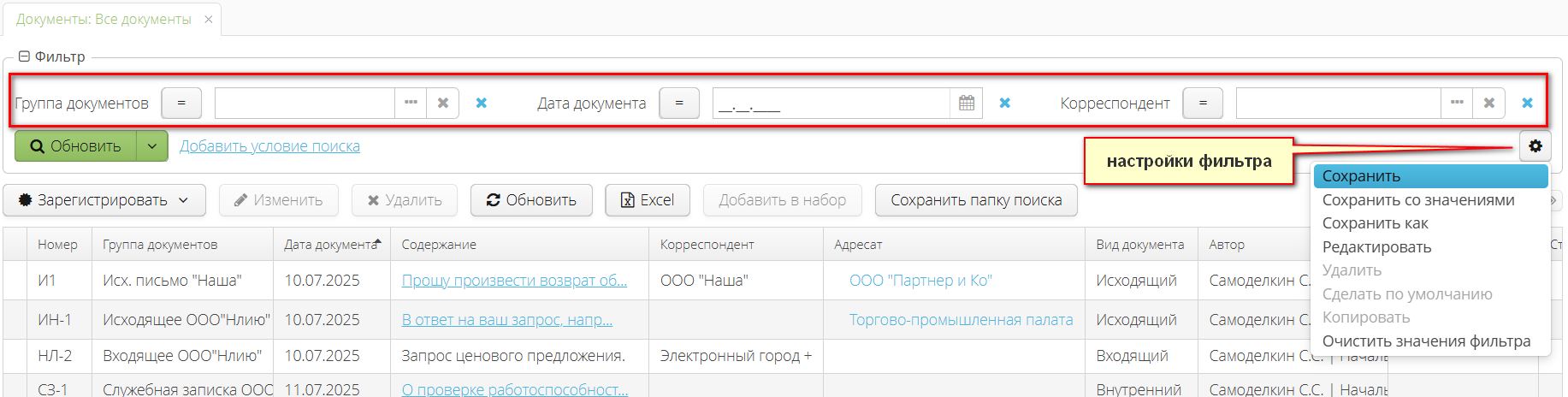Viewport: 1568px width, 397px height.
Task: Open calendar picker for Дата документа
Action: (967, 104)
